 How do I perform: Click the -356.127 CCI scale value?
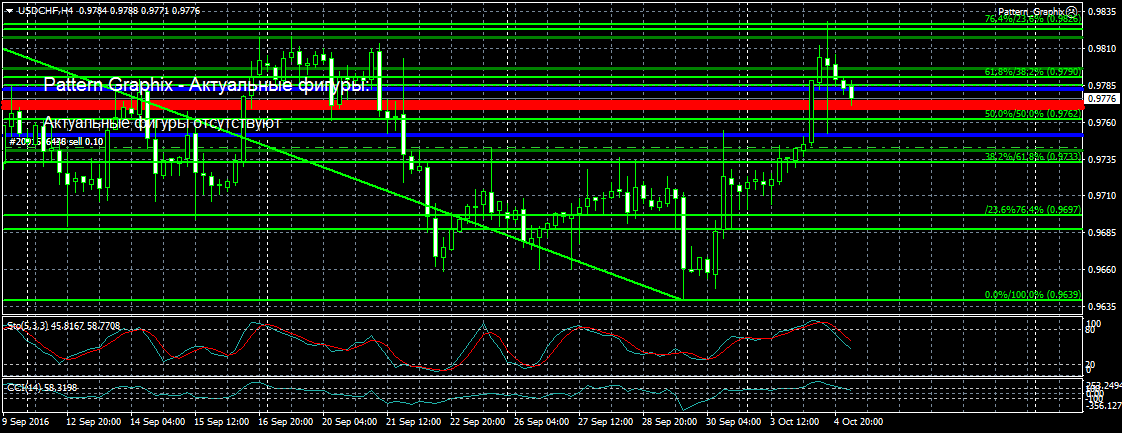(1104, 404)
